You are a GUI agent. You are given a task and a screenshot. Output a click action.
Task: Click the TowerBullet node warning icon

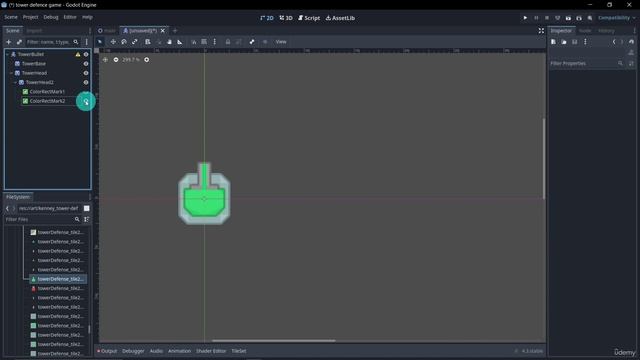[78, 54]
